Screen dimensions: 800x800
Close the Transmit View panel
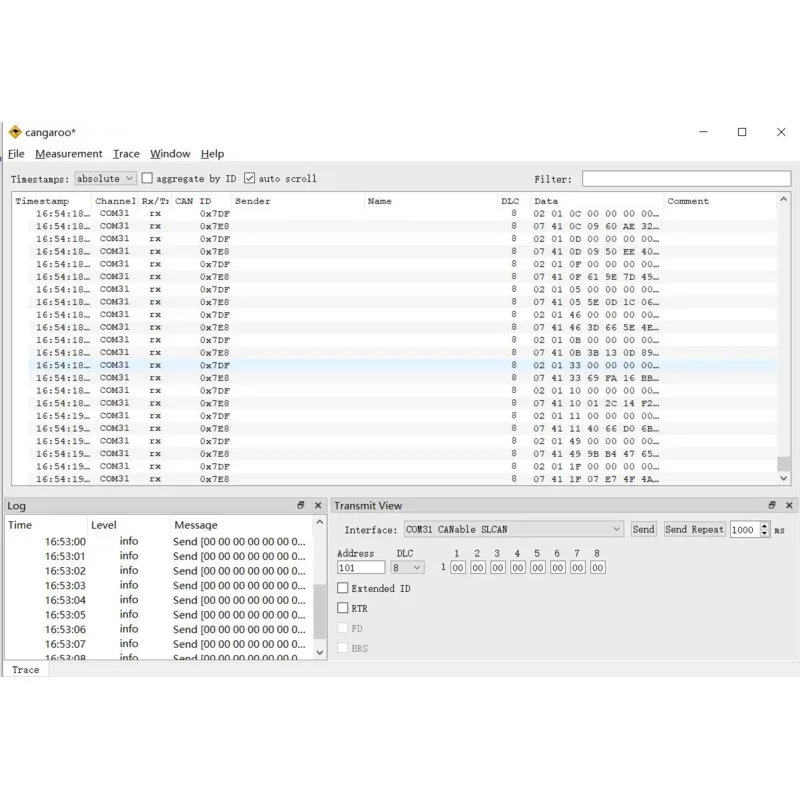(x=789, y=505)
